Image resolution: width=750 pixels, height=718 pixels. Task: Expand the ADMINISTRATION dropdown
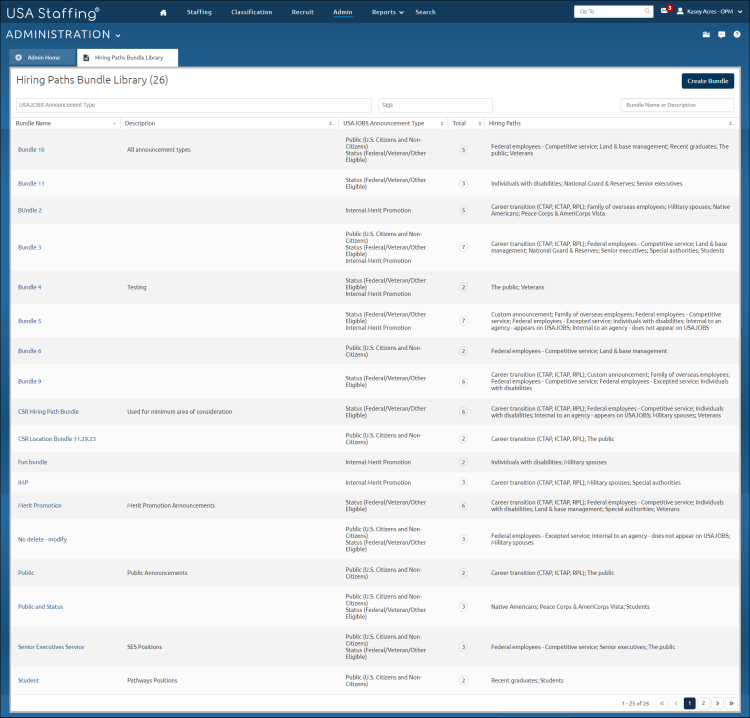(118, 35)
